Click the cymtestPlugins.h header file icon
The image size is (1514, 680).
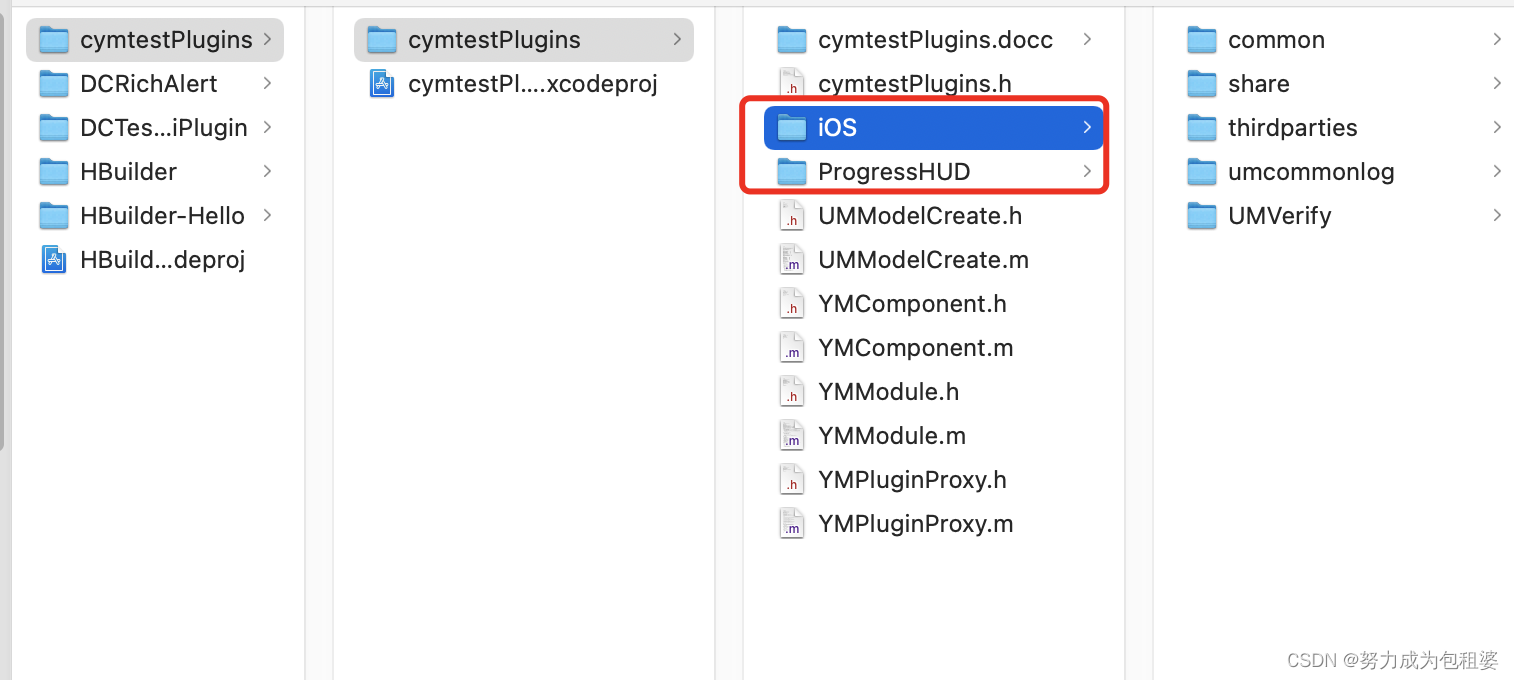pyautogui.click(x=791, y=84)
